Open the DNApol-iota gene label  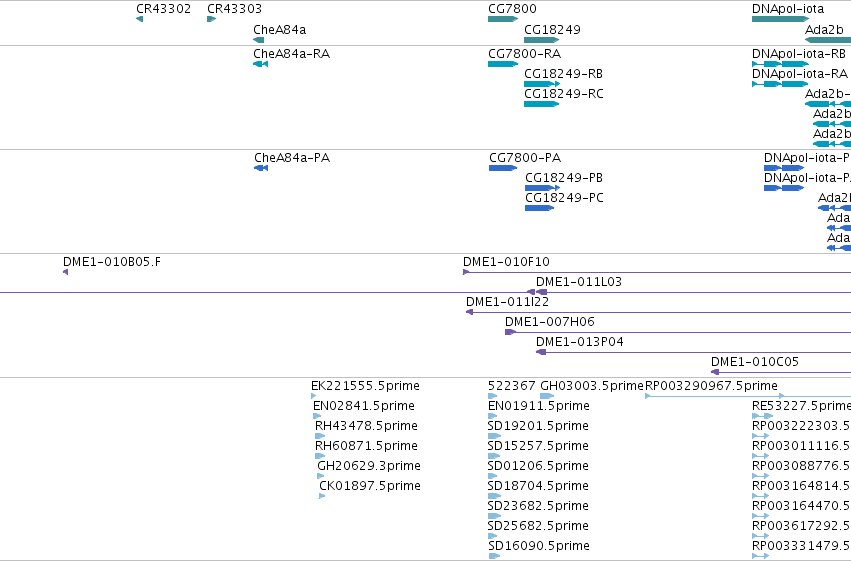click(788, 9)
